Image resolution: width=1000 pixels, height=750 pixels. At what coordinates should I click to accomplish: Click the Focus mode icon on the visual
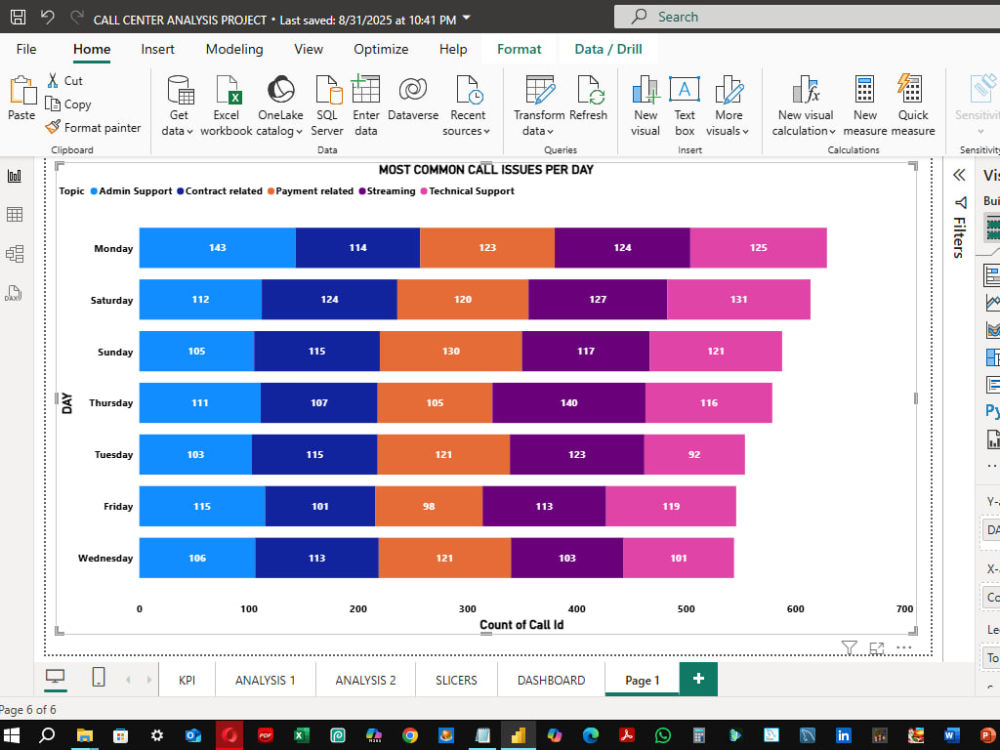tap(876, 648)
